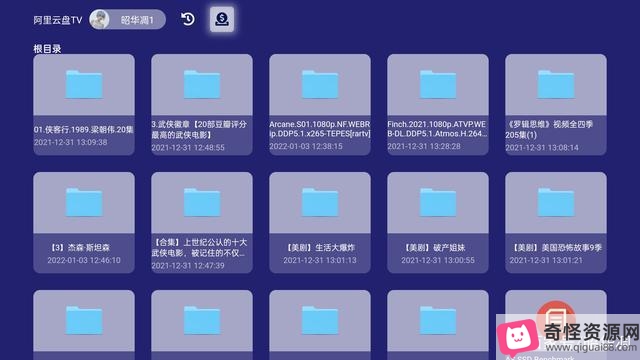Screen dimensions: 640x360
Task: Click the timestamp 2021-12-31 13:00:55
Action: [x=438, y=260]
